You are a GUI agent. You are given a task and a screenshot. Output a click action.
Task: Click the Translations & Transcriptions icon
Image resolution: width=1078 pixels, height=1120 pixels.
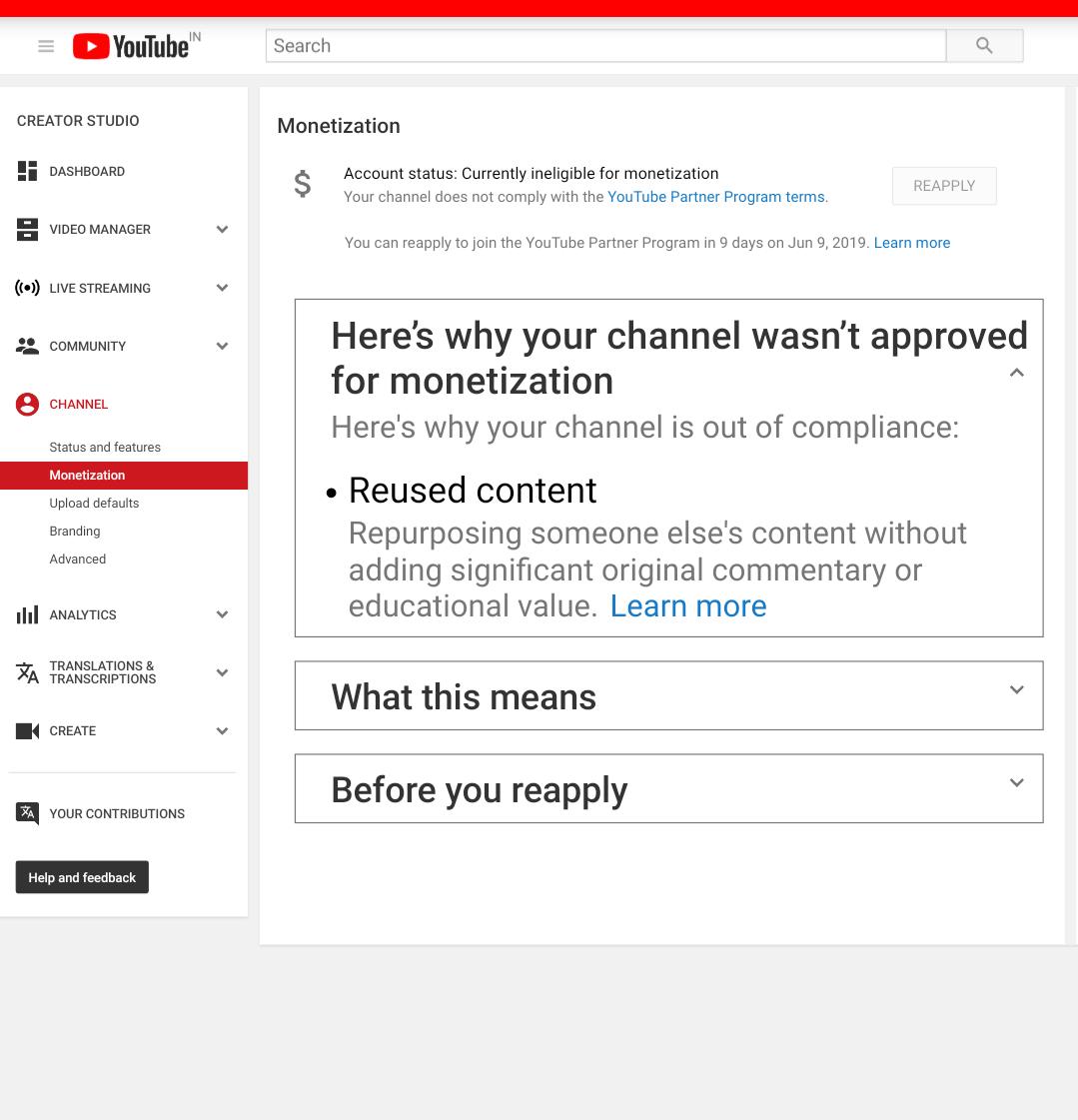click(27, 672)
